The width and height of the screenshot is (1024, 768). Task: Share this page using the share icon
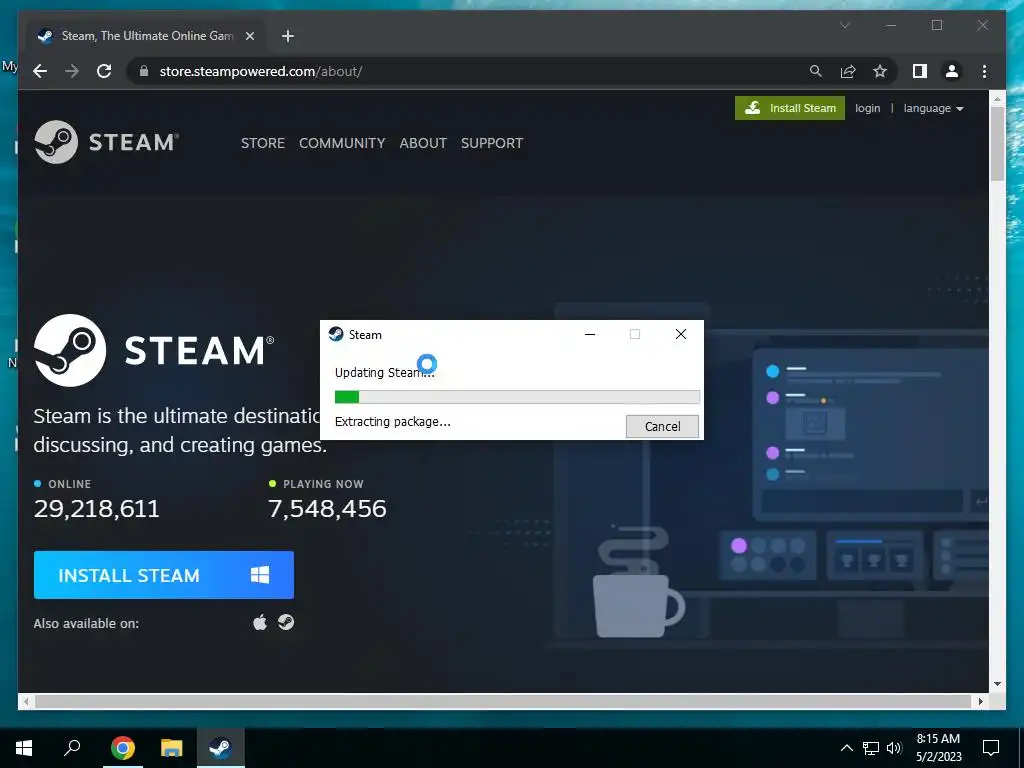tap(848, 71)
